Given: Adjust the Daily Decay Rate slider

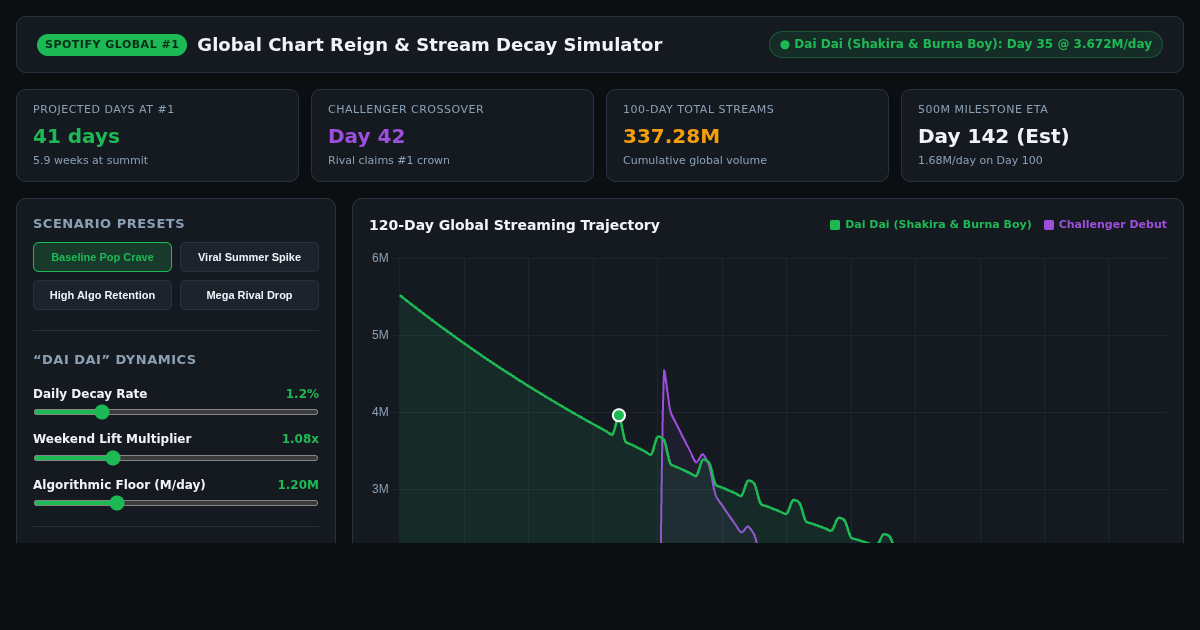Looking at the screenshot, I should click(x=176, y=412).
